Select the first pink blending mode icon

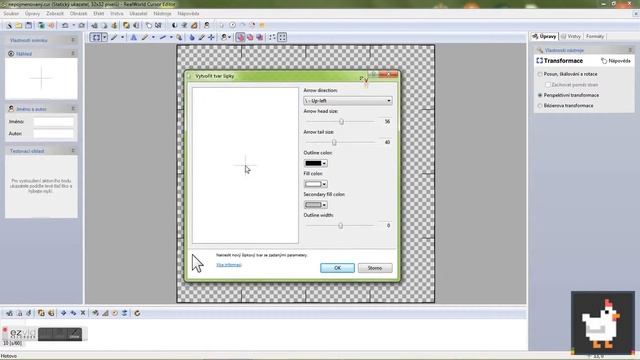240,38
